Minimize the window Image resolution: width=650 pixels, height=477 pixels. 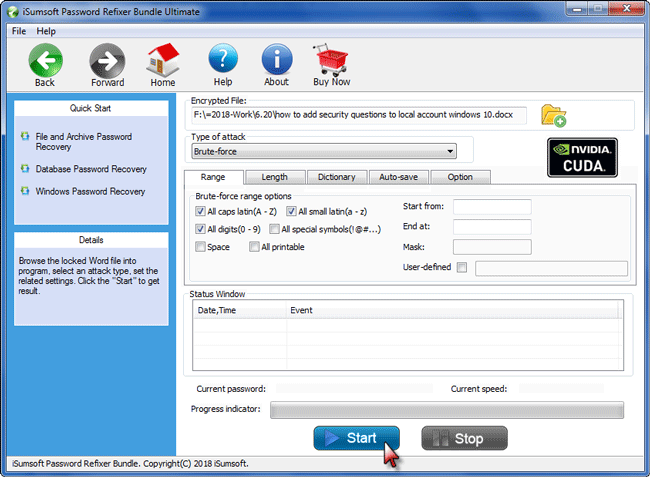click(578, 8)
